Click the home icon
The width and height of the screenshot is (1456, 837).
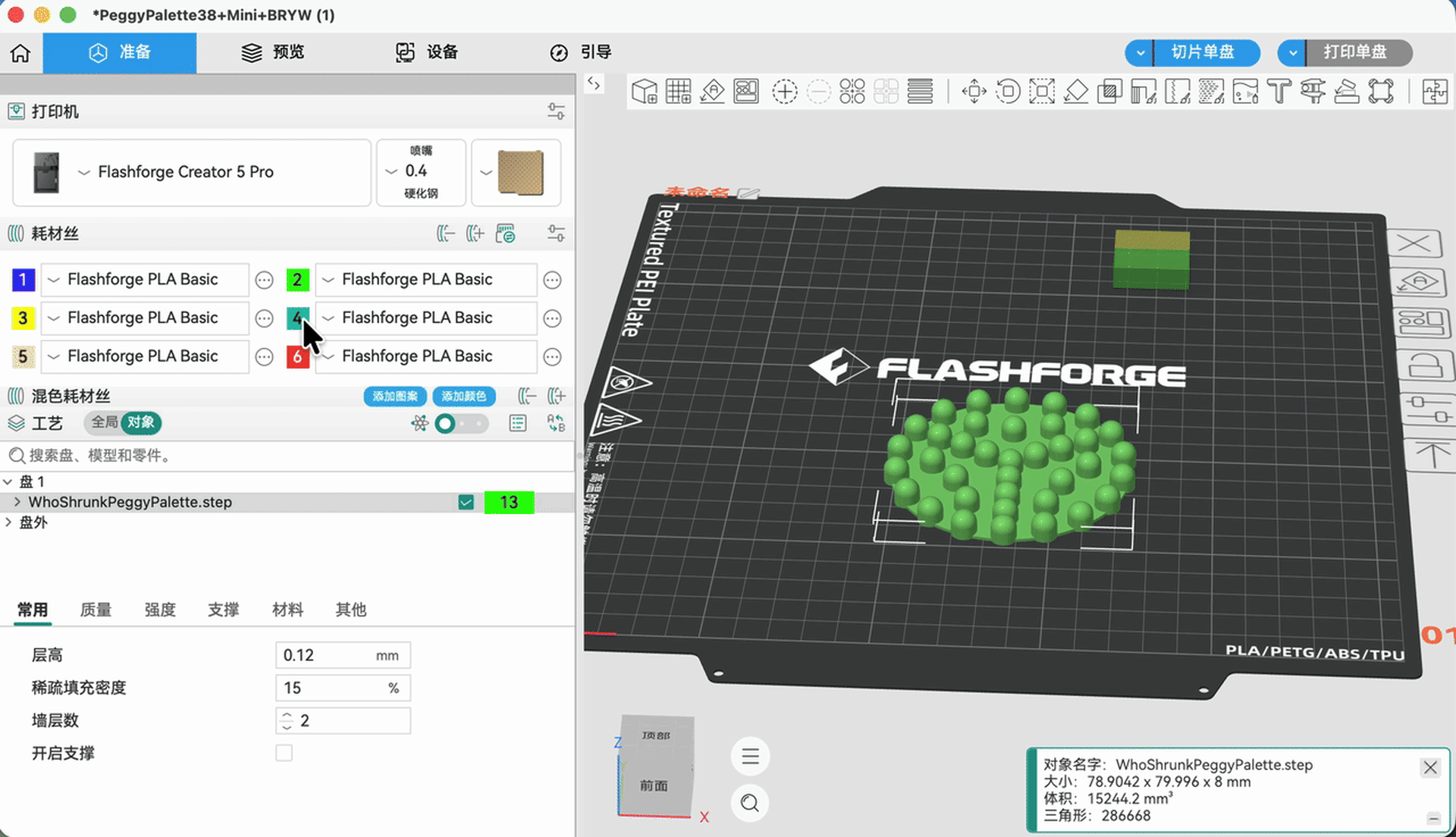(20, 53)
